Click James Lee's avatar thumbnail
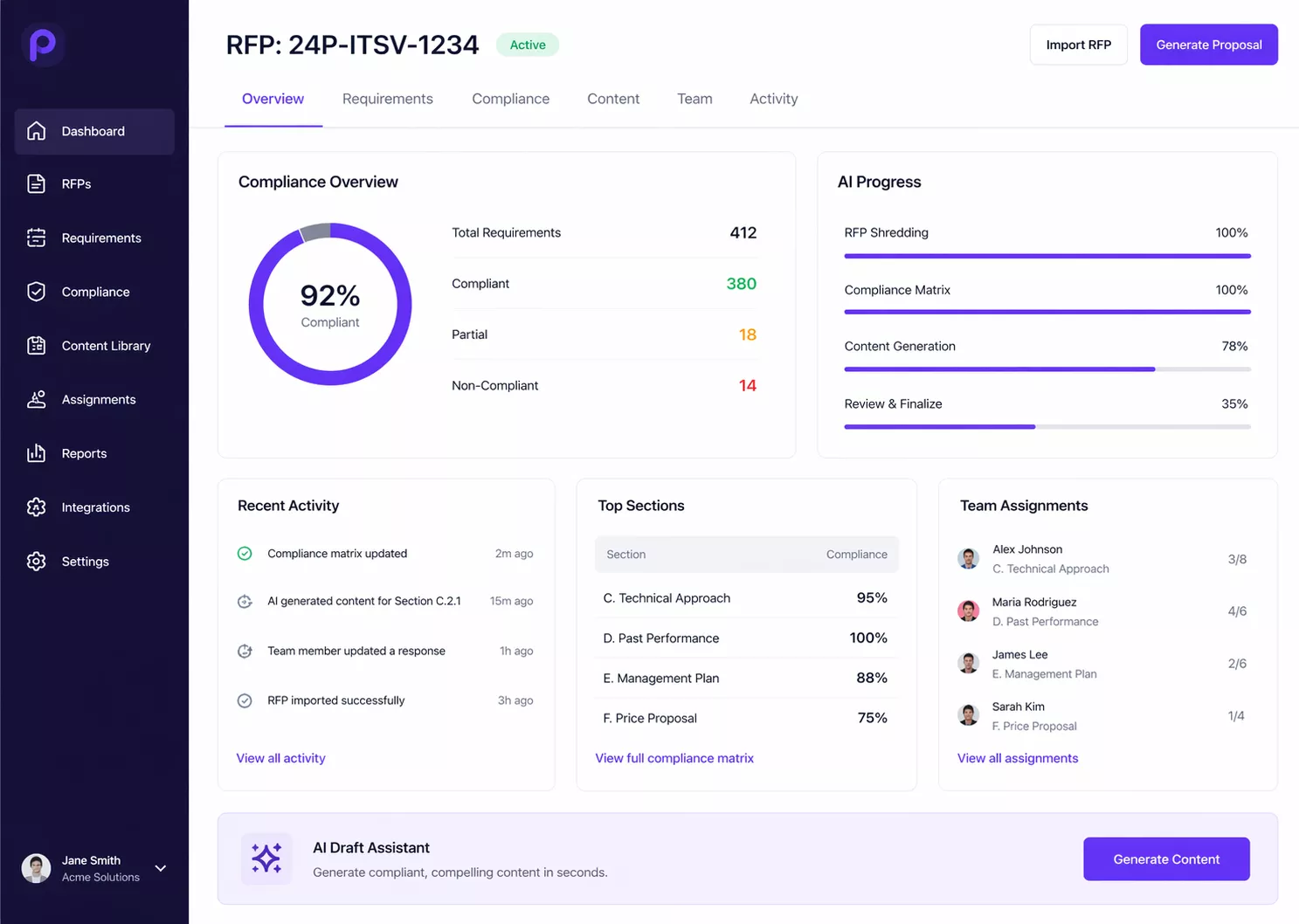The height and width of the screenshot is (924, 1299). tap(968, 664)
